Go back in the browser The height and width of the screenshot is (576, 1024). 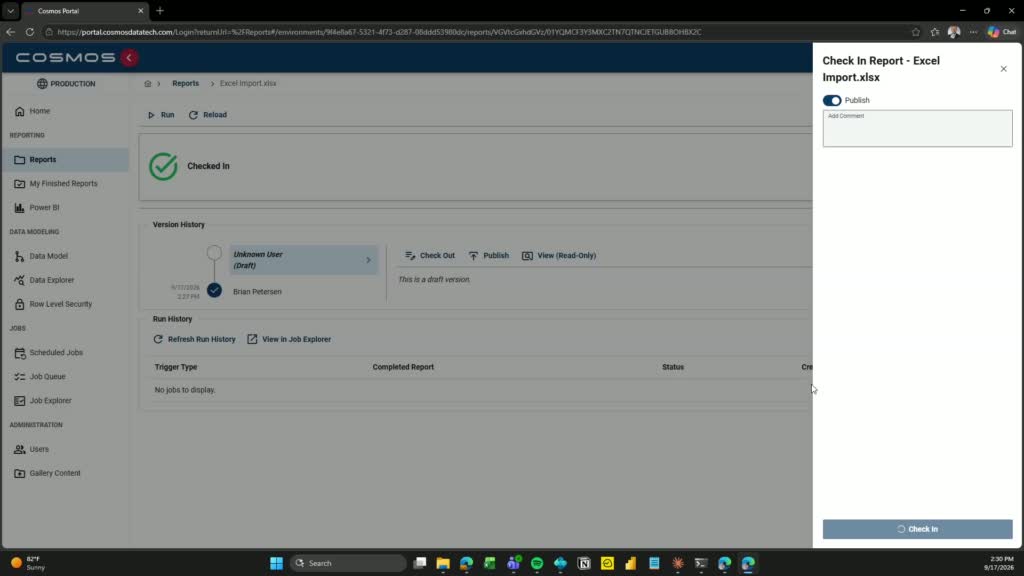point(10,32)
